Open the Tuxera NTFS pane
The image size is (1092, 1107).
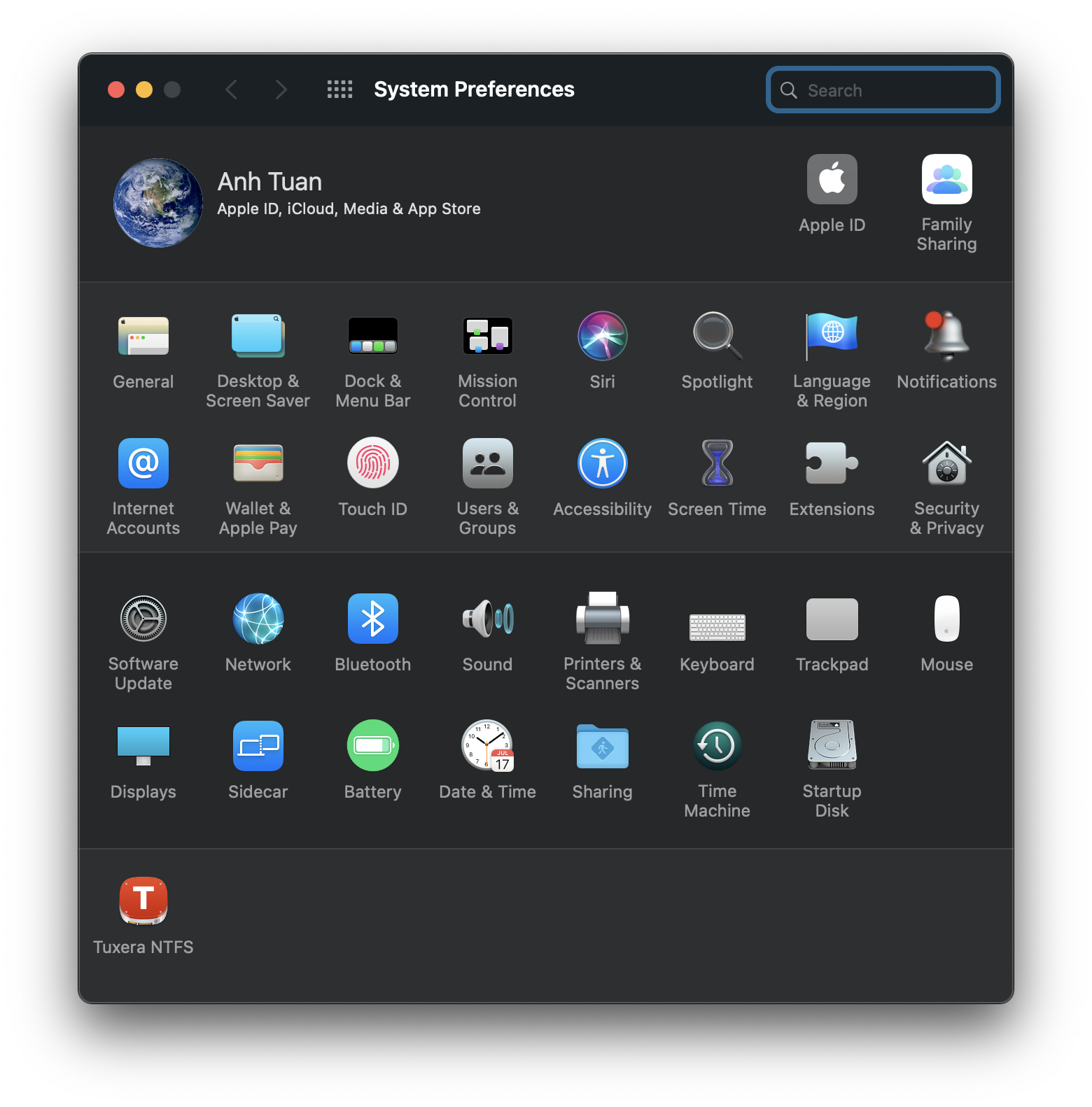click(143, 902)
